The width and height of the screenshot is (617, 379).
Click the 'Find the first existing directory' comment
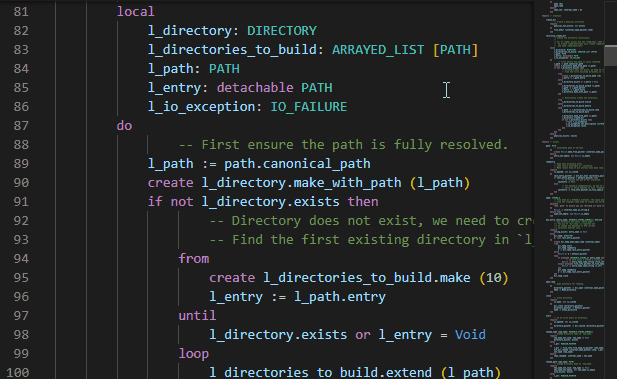pyautogui.click(x=371, y=240)
